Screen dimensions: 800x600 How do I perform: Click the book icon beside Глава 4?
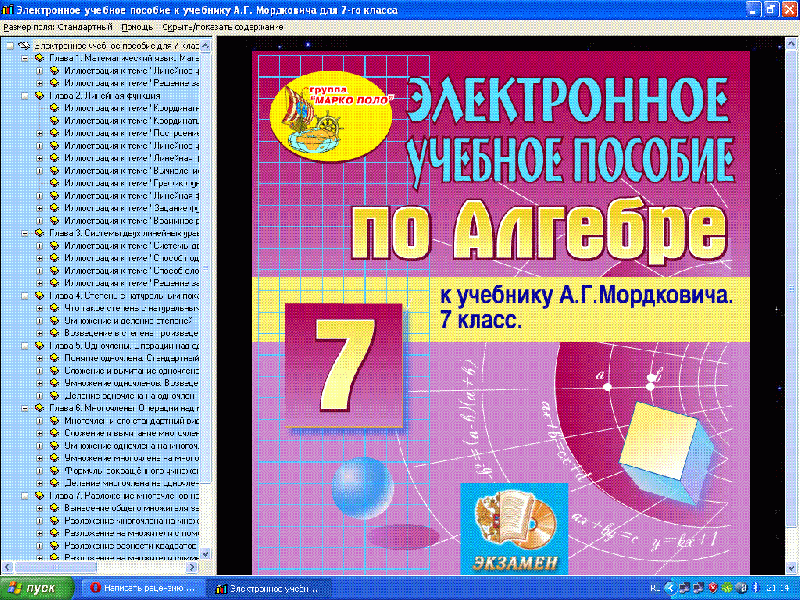coord(39,295)
